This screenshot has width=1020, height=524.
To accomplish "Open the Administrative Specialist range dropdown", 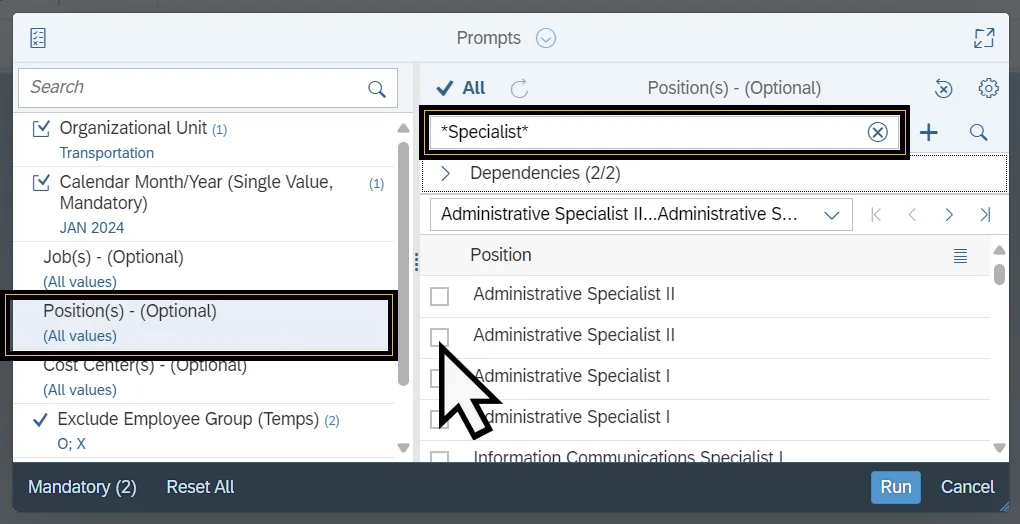I will click(831, 214).
